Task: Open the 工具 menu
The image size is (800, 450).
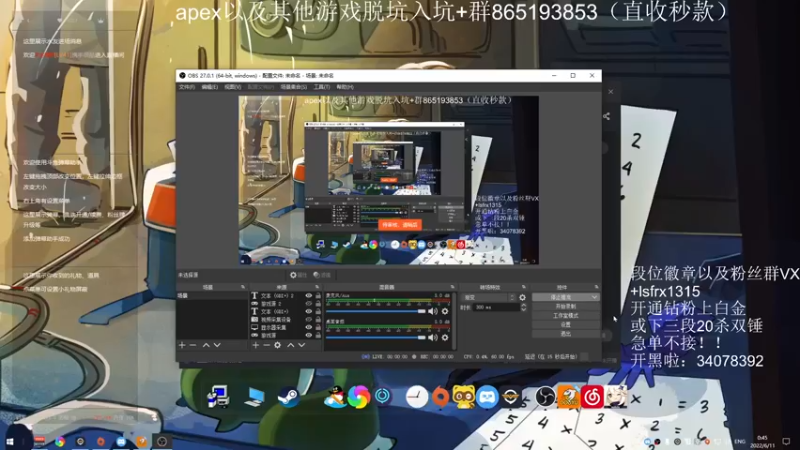Action: (x=321, y=87)
